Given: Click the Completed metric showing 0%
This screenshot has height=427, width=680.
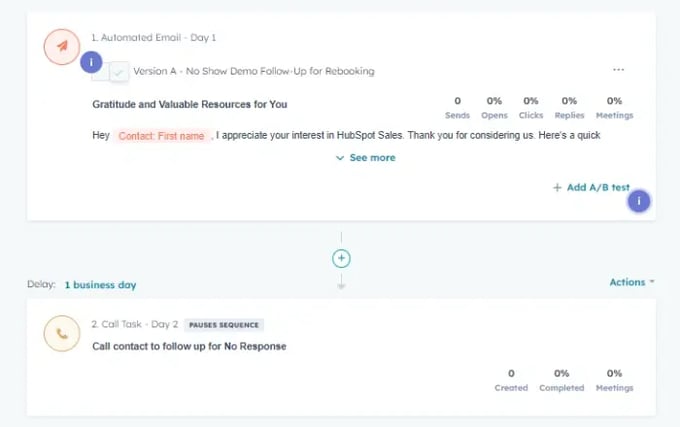Looking at the screenshot, I should [562, 380].
